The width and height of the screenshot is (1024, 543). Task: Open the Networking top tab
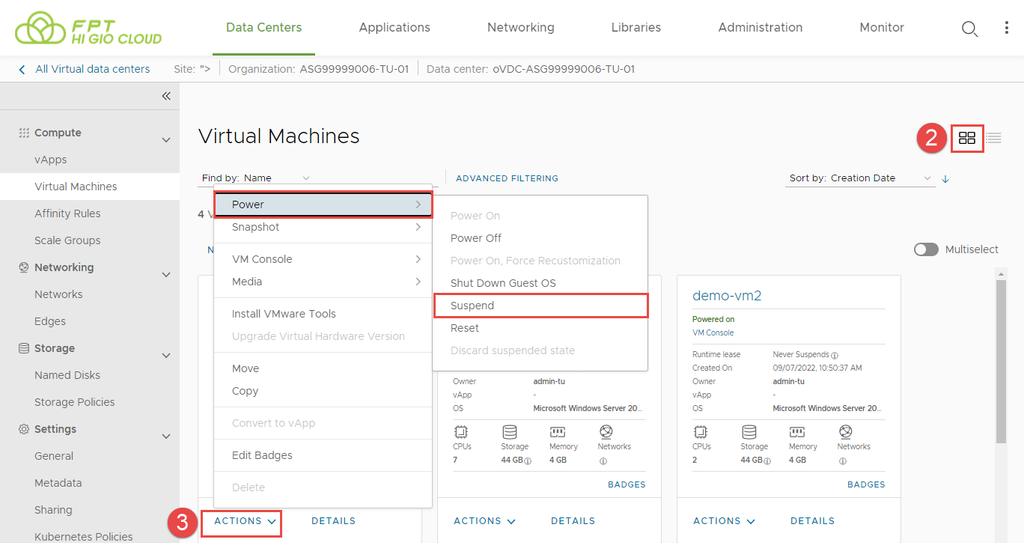[520, 28]
